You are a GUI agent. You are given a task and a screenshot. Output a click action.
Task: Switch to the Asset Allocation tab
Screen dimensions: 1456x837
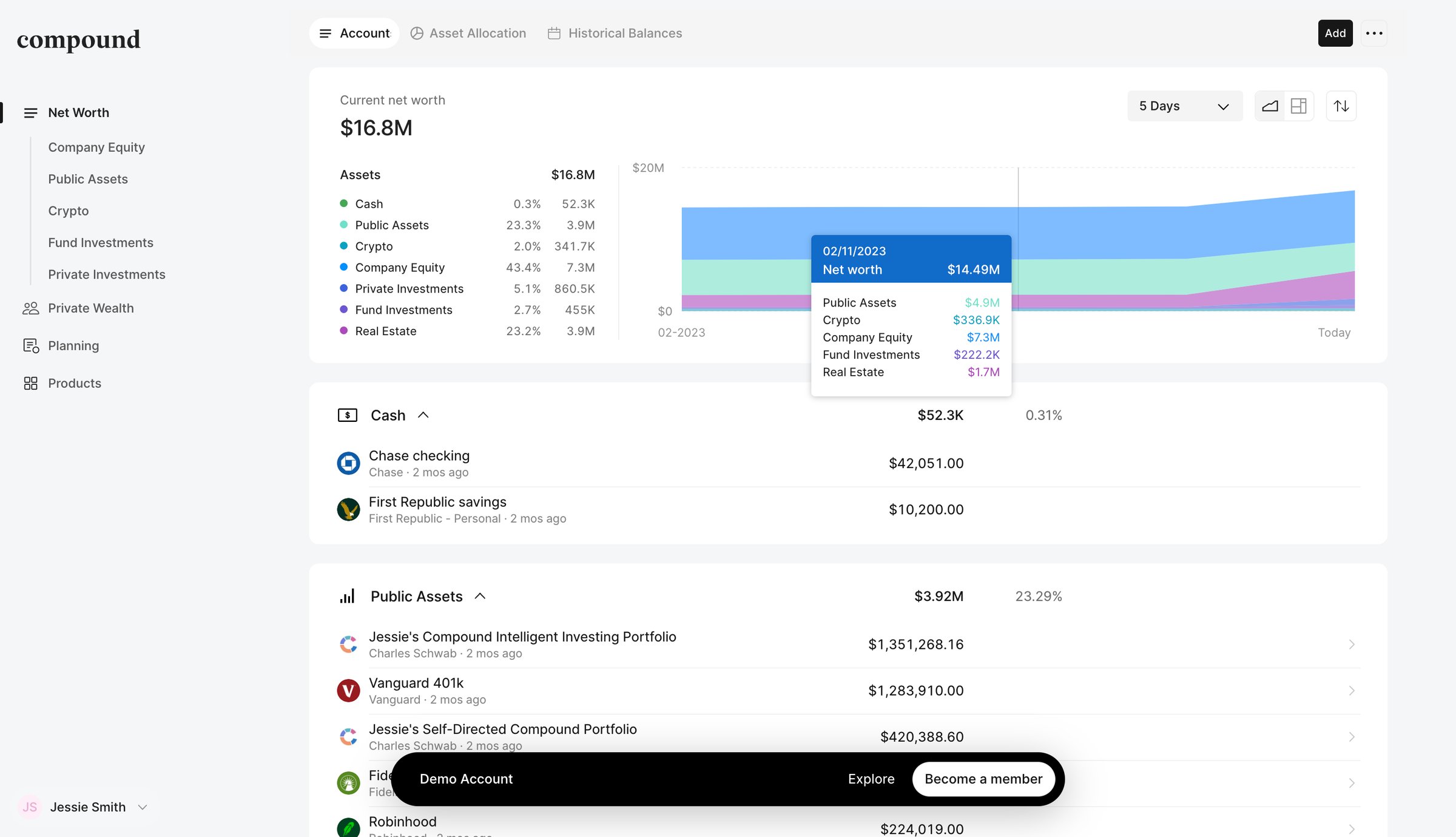[x=468, y=33]
